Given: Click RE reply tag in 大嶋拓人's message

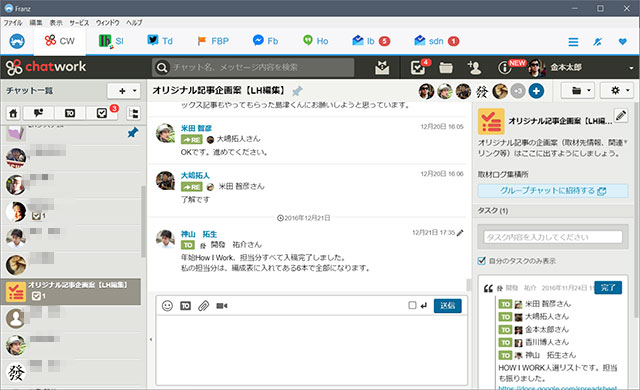Looking at the screenshot, I should point(191,187).
